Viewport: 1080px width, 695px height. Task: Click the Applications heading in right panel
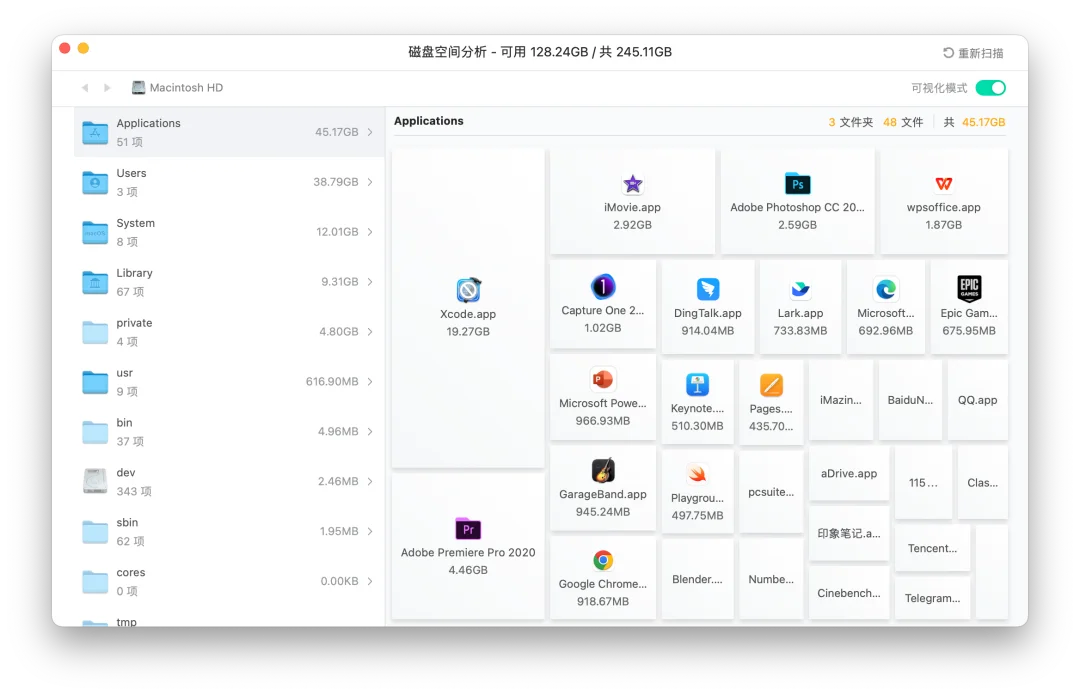click(x=428, y=121)
